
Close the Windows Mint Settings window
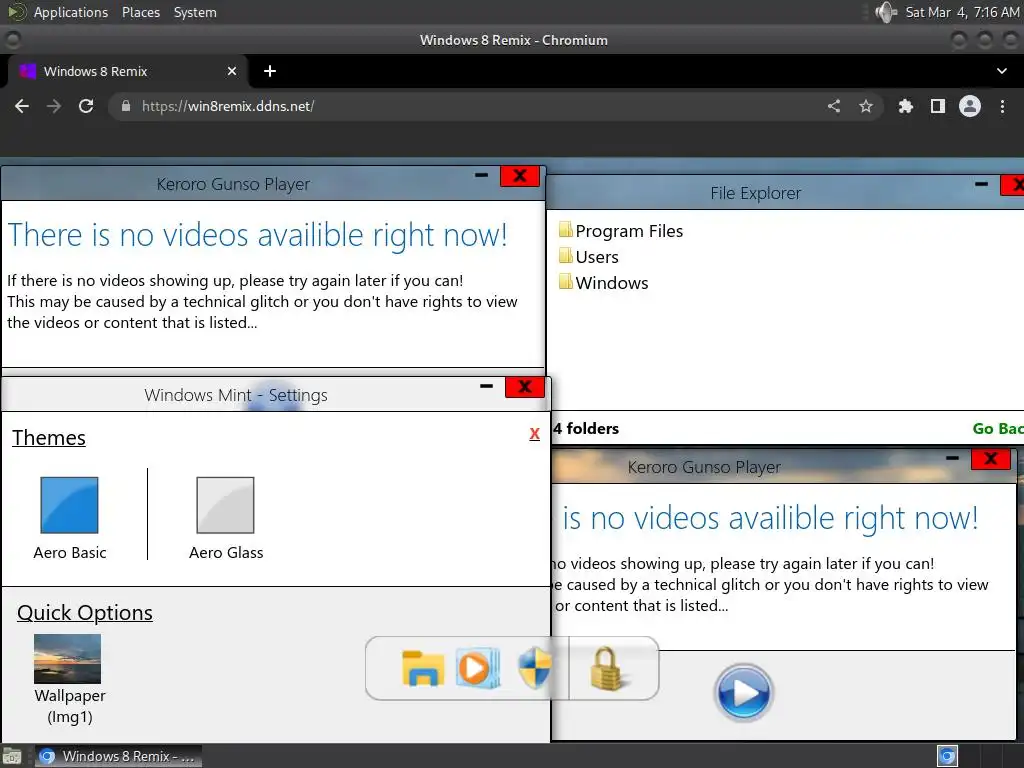pyautogui.click(x=524, y=387)
